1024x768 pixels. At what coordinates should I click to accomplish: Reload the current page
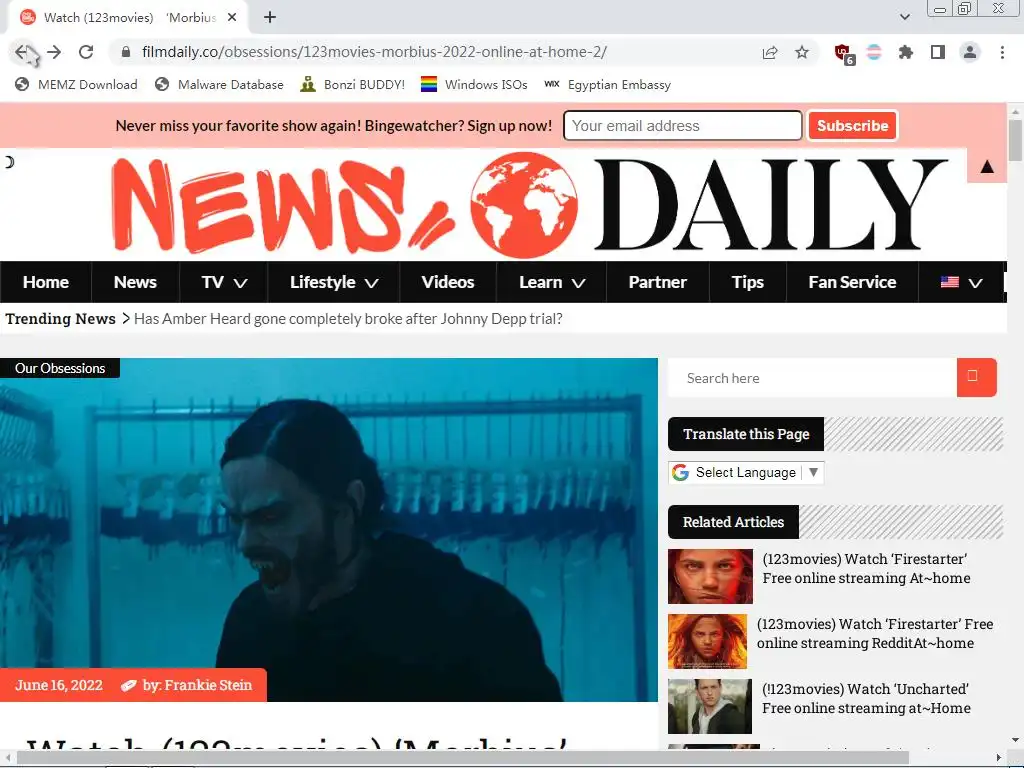(86, 52)
